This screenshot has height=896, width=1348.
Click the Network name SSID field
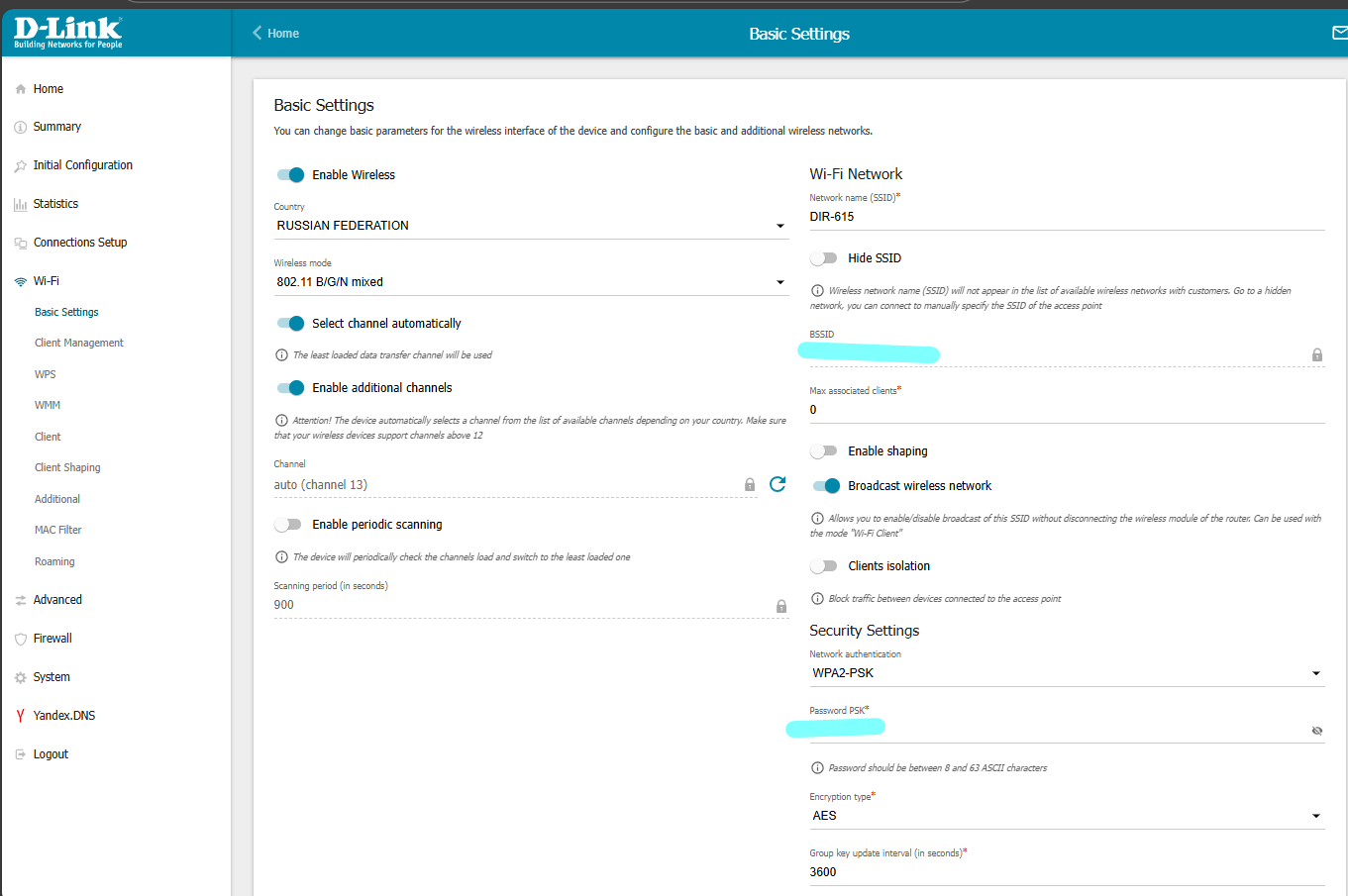1066,217
